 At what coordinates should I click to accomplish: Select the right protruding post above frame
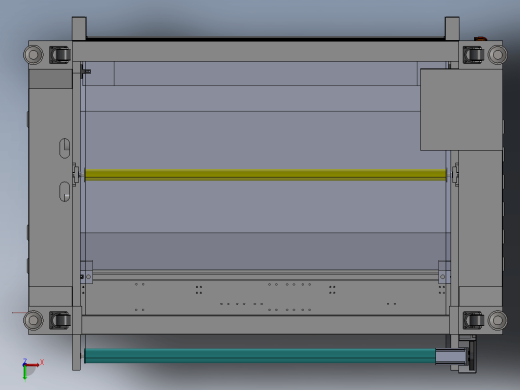click(x=452, y=29)
